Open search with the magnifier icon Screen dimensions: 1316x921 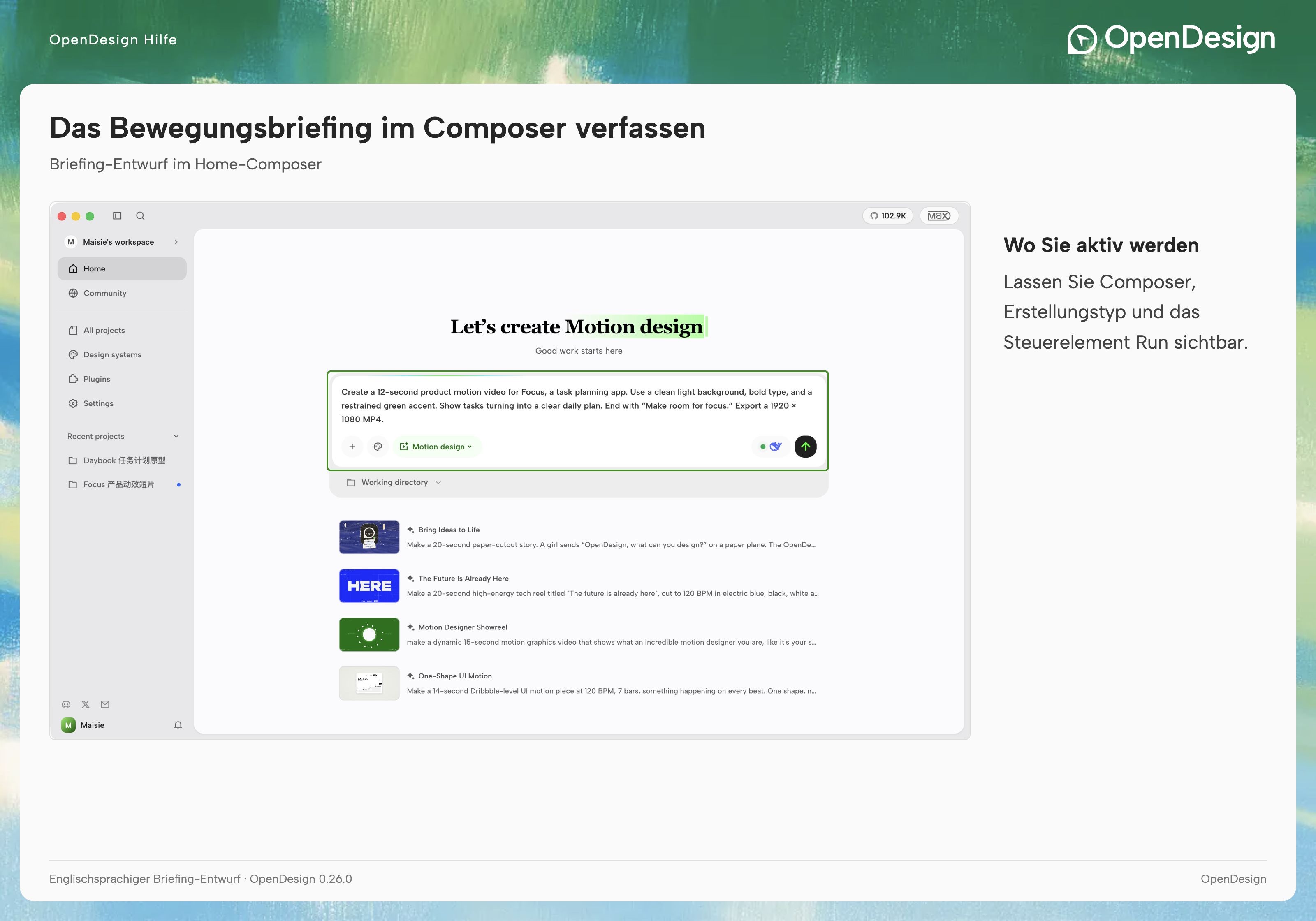(140, 215)
